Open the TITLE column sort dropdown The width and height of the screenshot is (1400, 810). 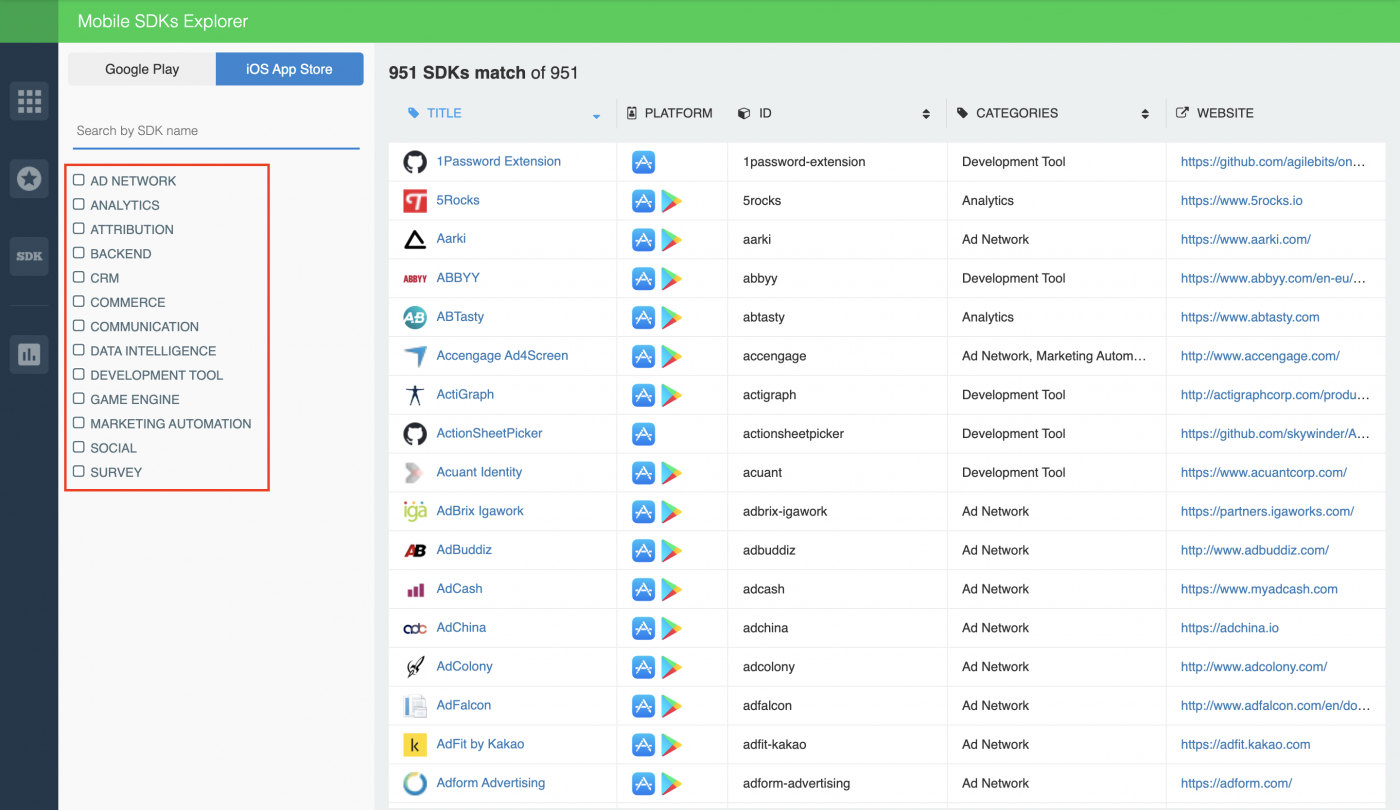[x=597, y=116]
